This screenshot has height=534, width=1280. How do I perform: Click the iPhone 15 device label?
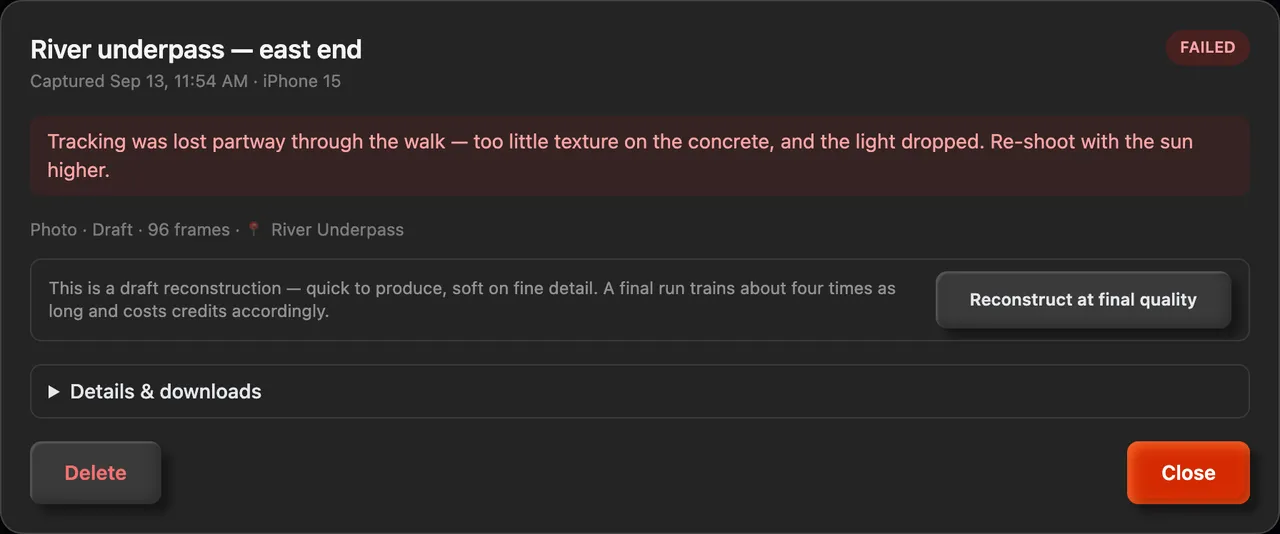pos(302,81)
